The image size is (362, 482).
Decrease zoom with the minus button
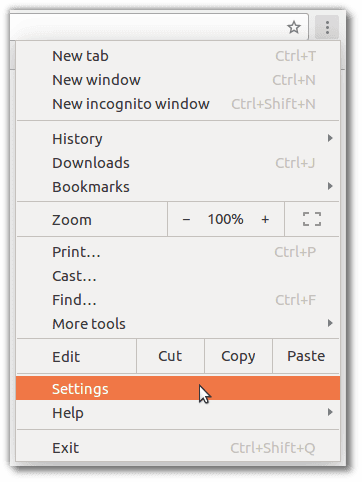186,219
